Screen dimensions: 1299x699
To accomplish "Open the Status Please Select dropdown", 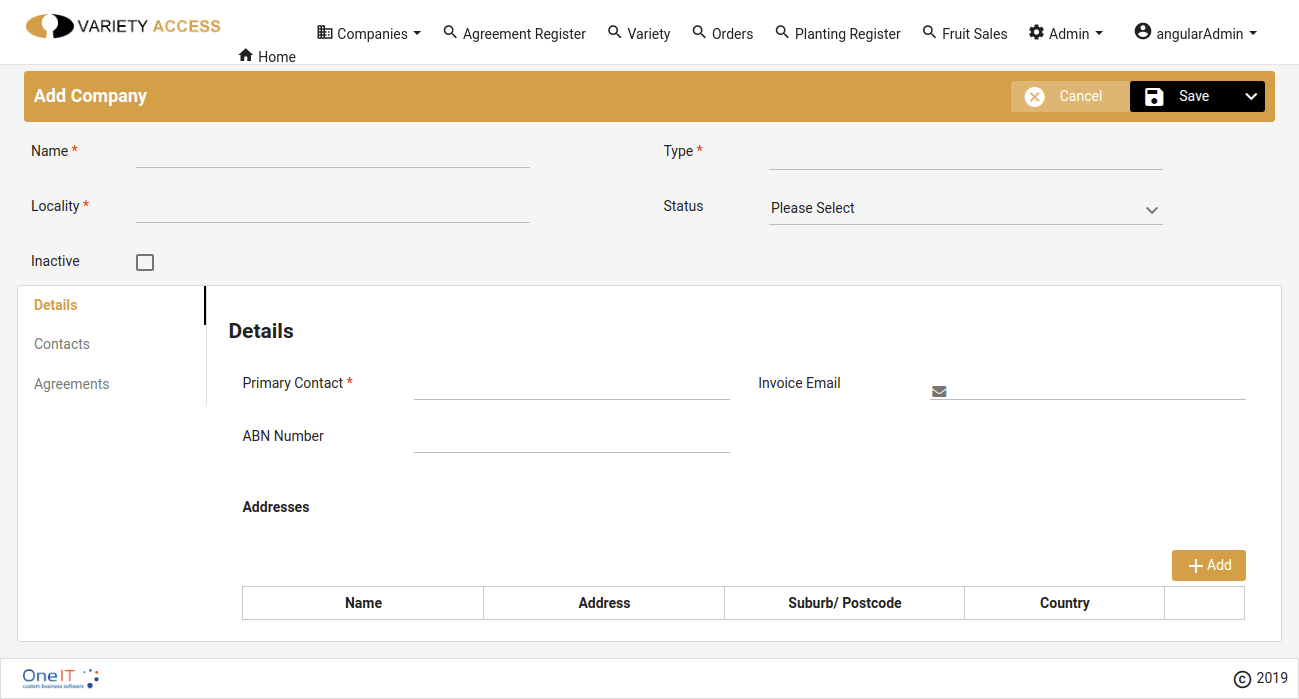I will (966, 208).
